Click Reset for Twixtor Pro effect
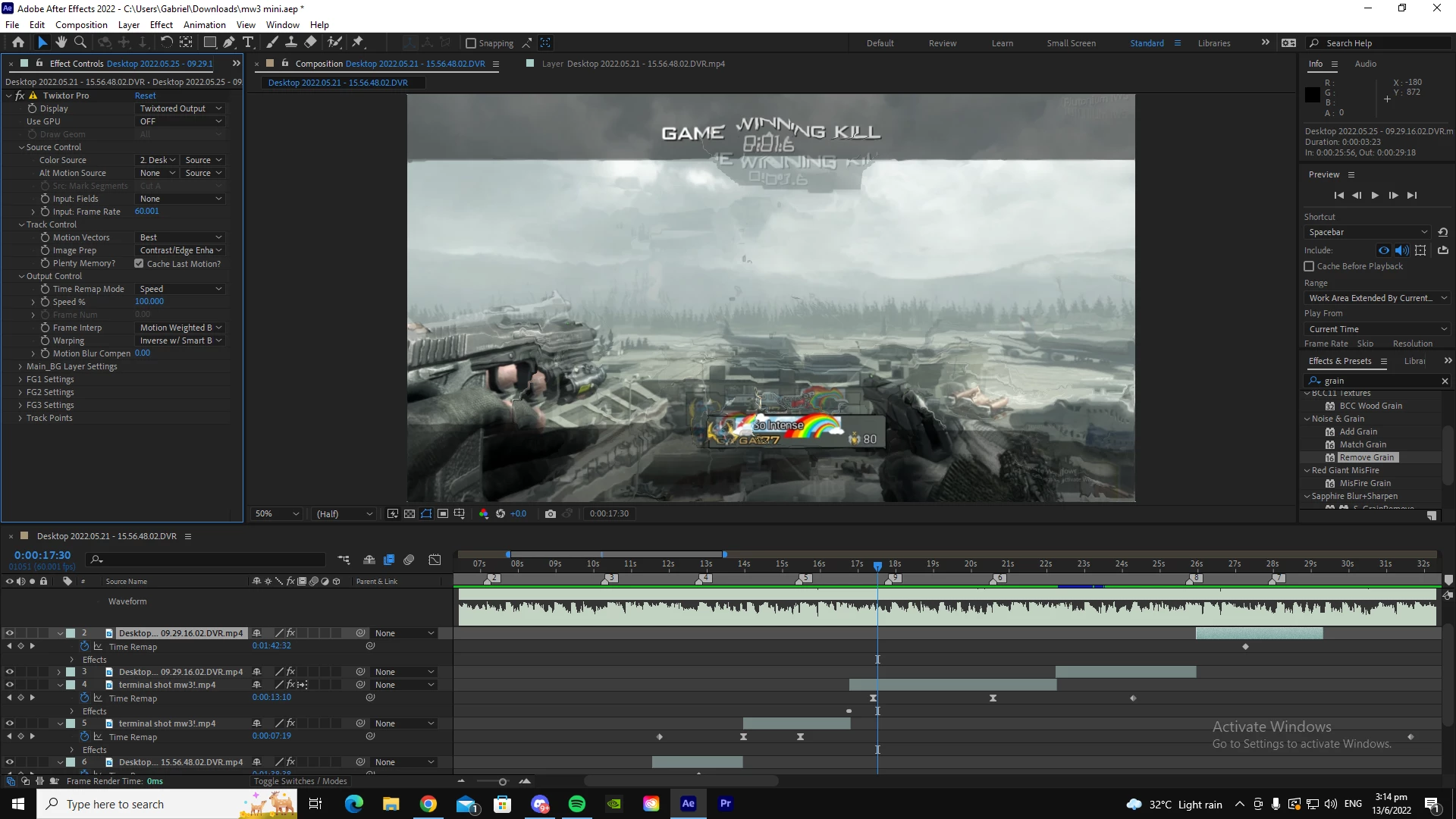This screenshot has width=1456, height=819. 145,96
